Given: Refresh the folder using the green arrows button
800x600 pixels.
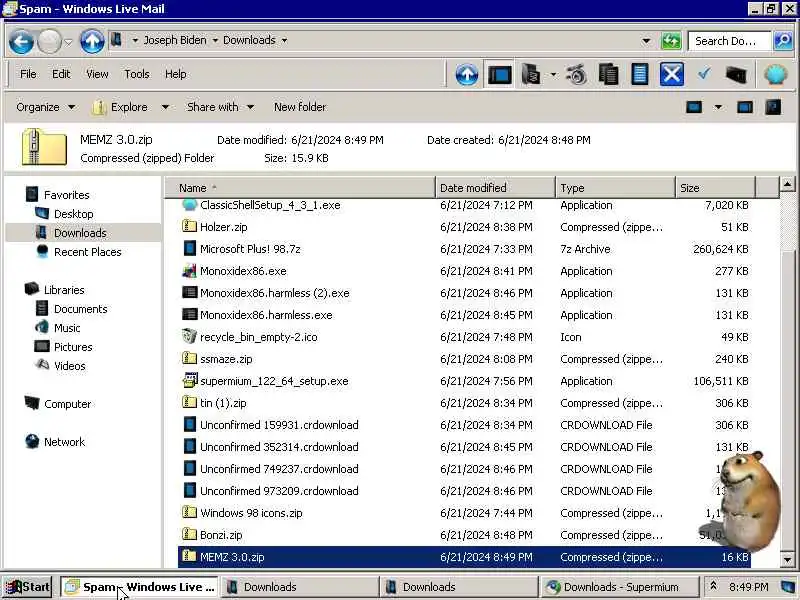Looking at the screenshot, I should coord(671,41).
